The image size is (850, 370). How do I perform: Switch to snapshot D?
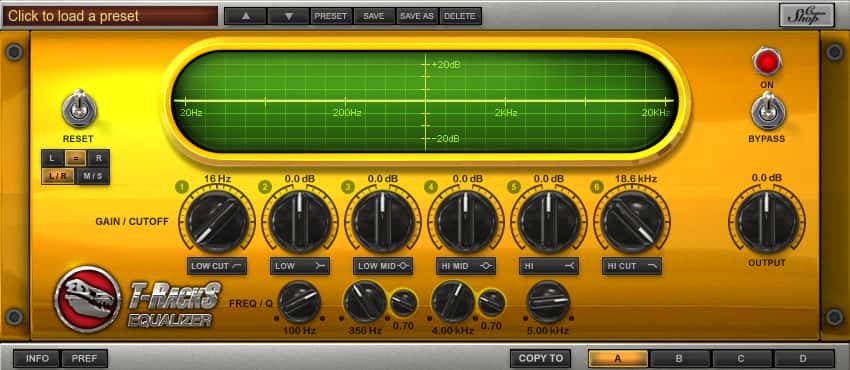pyautogui.click(x=803, y=358)
